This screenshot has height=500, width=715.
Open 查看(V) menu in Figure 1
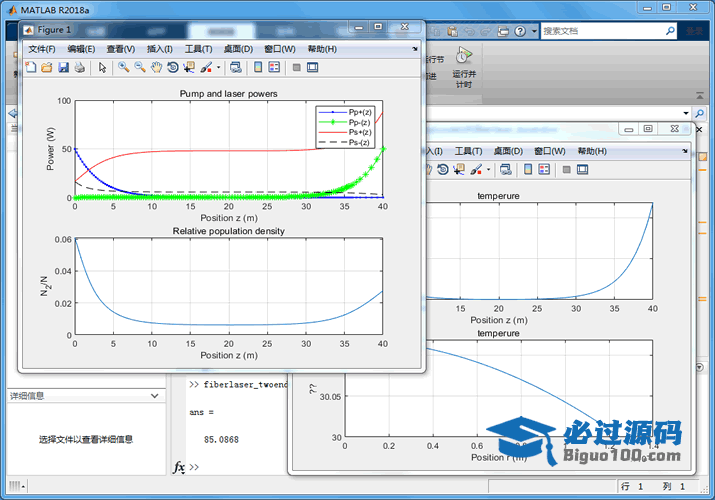120,49
